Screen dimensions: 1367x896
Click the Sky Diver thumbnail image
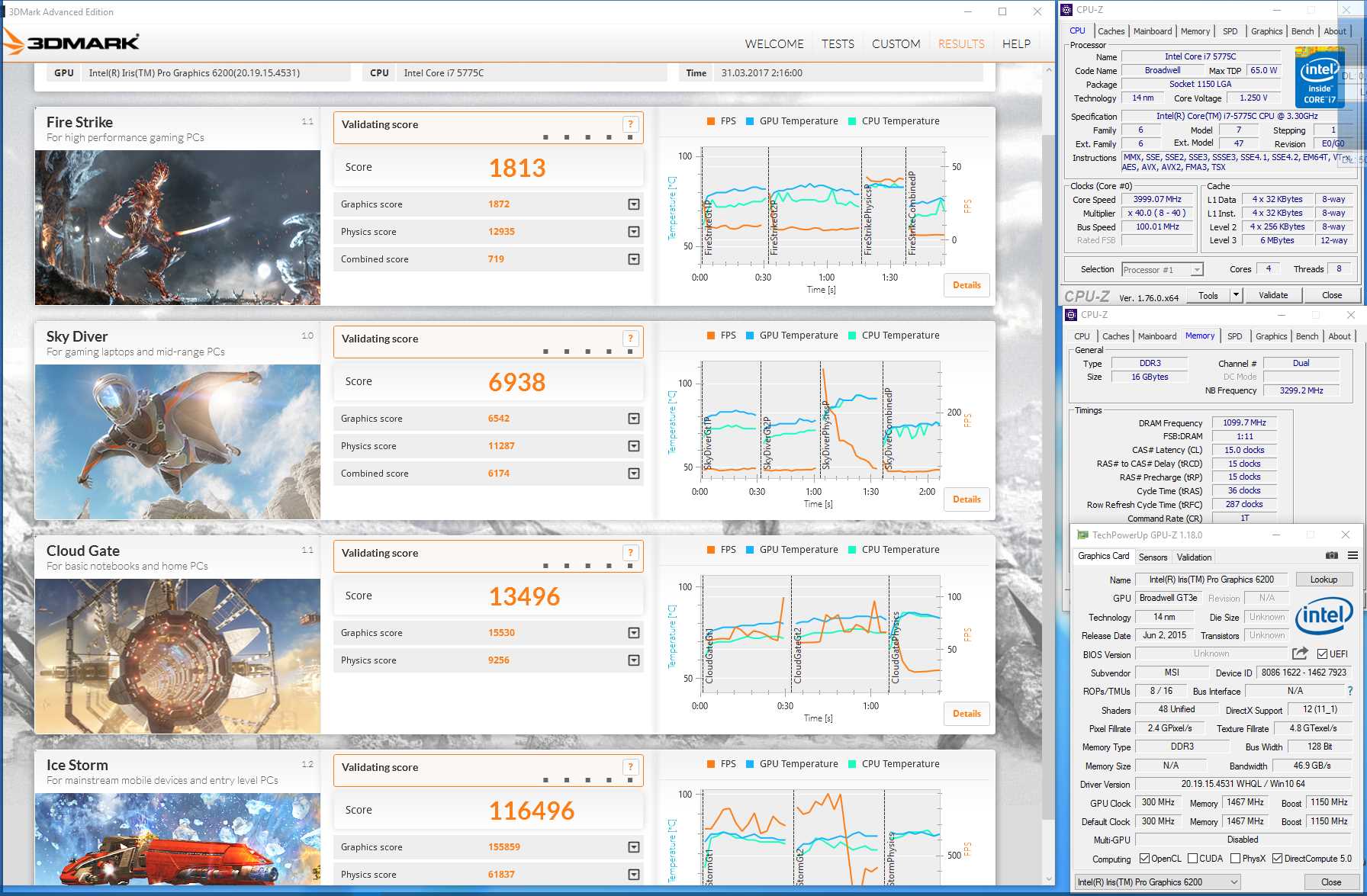178,442
